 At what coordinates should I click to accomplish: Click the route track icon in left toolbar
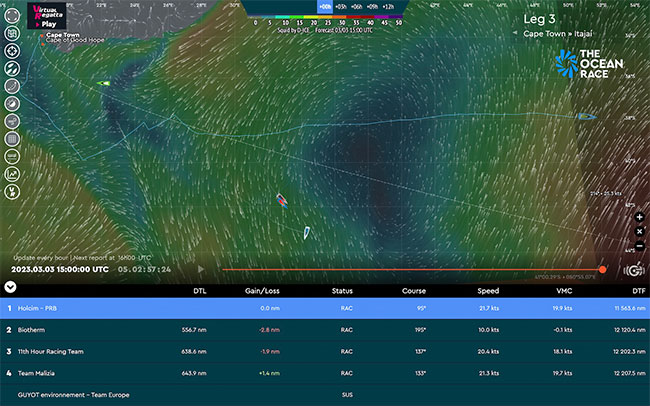[12, 86]
